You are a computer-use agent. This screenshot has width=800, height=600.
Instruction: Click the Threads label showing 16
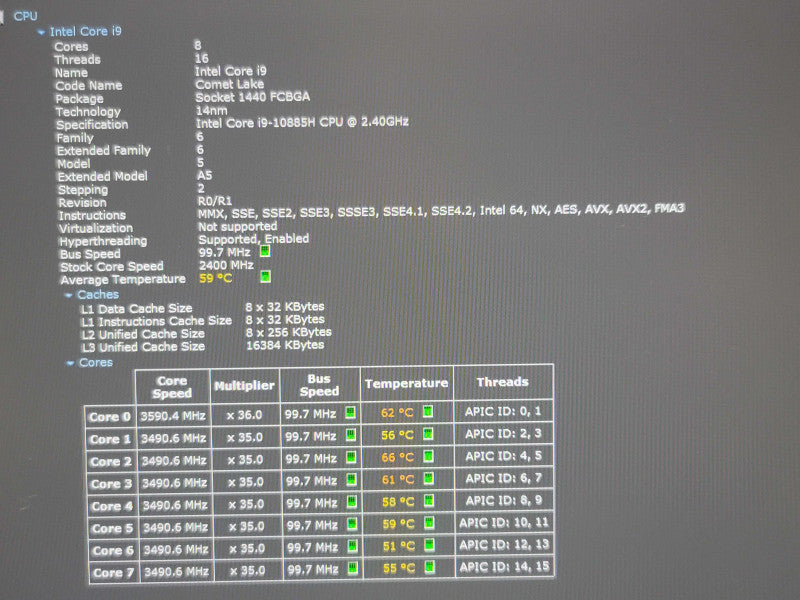coord(78,60)
